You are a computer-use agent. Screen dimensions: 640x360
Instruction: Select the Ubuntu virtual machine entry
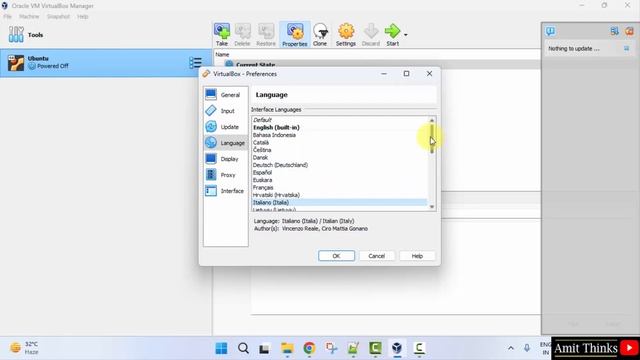pyautogui.click(x=105, y=62)
